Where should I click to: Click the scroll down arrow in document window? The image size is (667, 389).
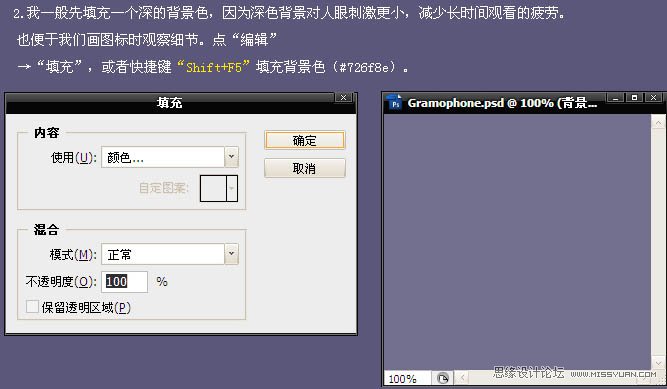(658, 363)
